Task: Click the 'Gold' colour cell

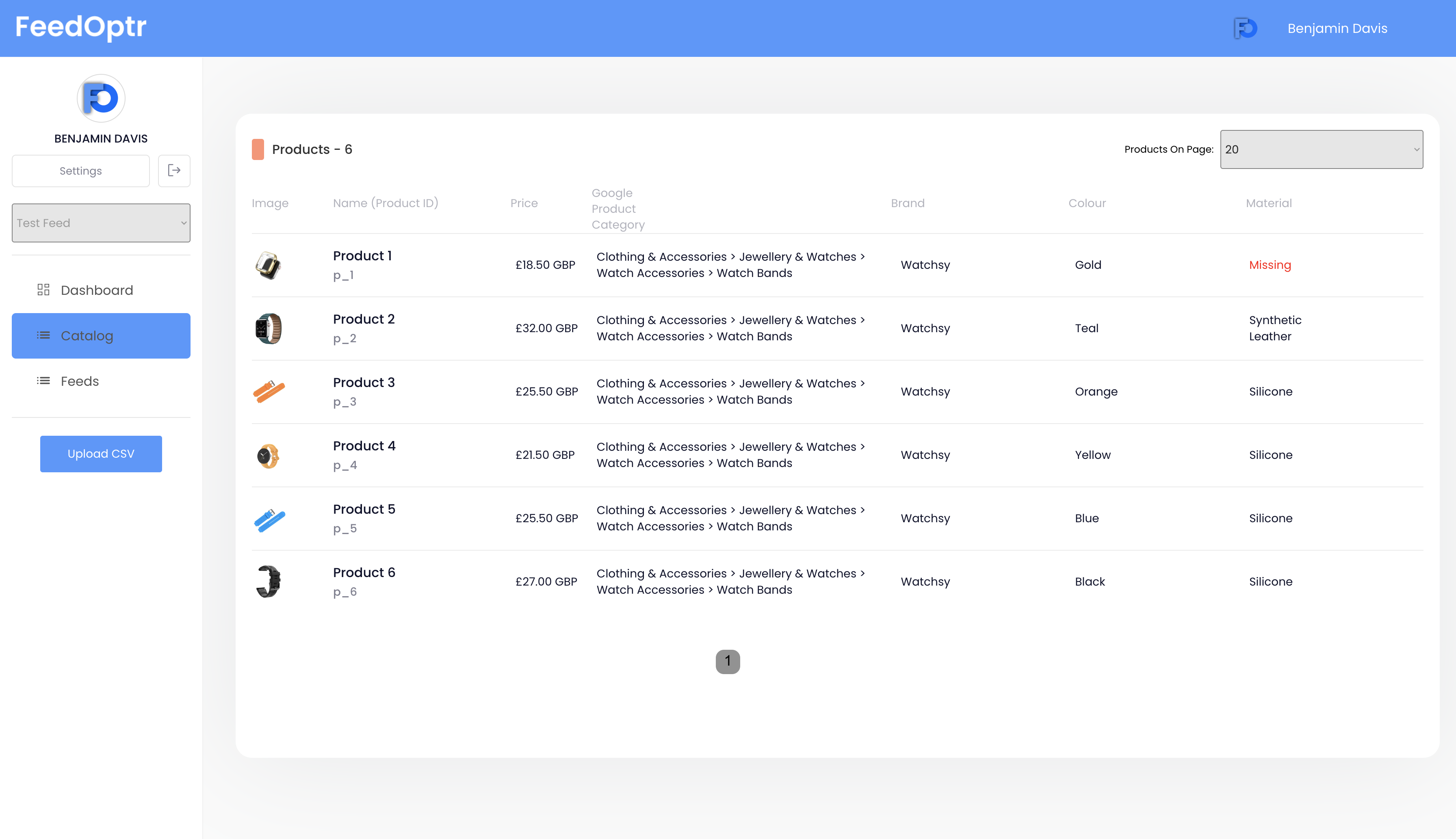Action: 1088,265
